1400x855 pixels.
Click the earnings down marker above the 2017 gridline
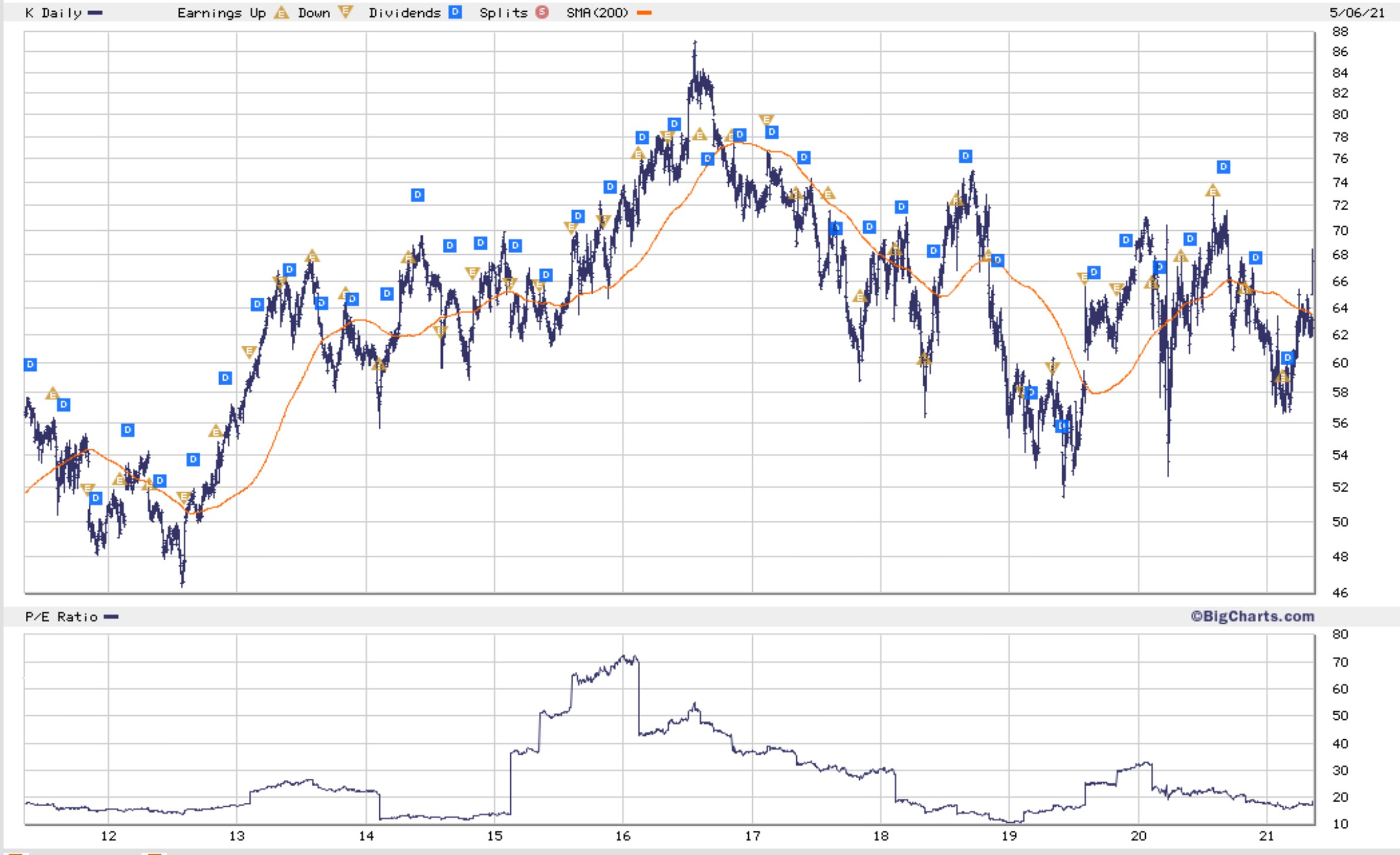(766, 120)
